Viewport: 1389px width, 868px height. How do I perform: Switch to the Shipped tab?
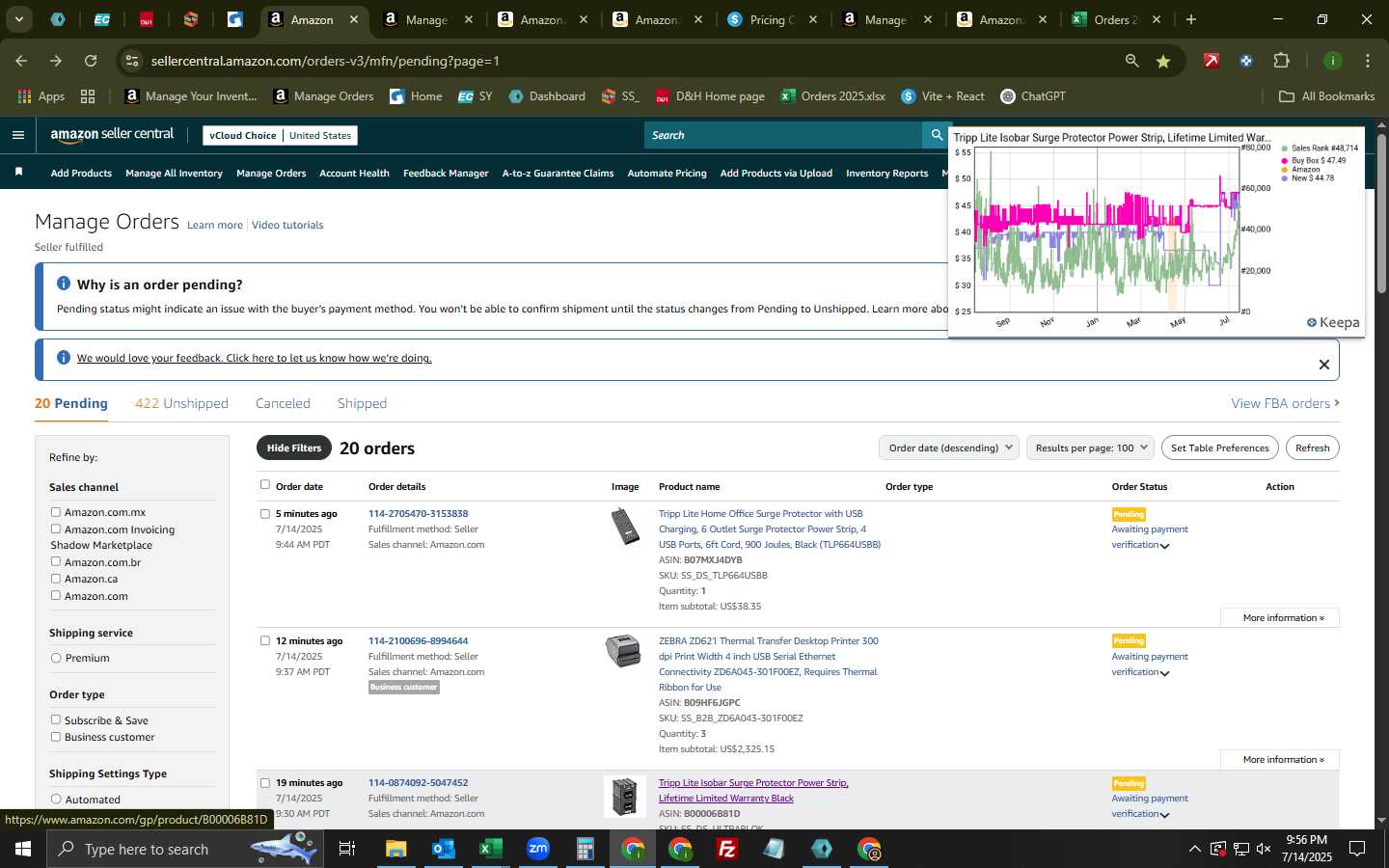pos(362,403)
